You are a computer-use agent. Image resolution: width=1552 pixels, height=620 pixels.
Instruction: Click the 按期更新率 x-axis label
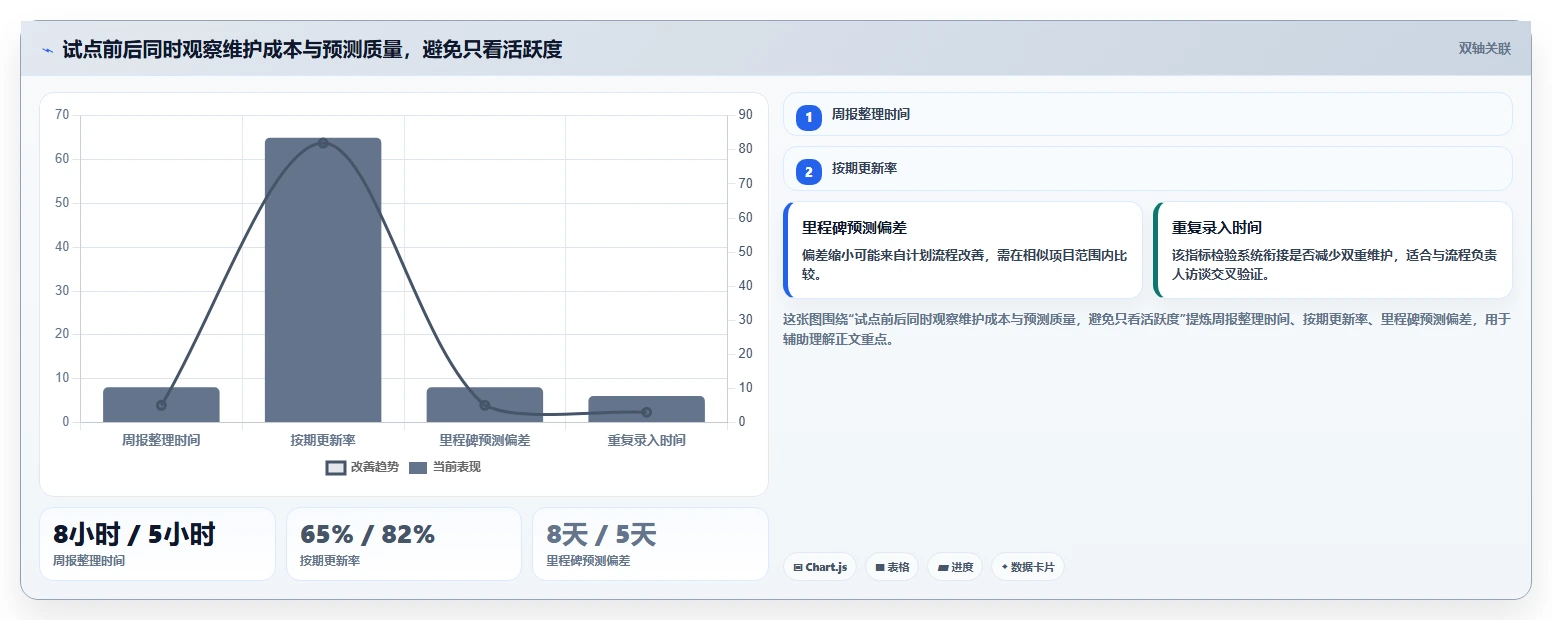[323, 440]
